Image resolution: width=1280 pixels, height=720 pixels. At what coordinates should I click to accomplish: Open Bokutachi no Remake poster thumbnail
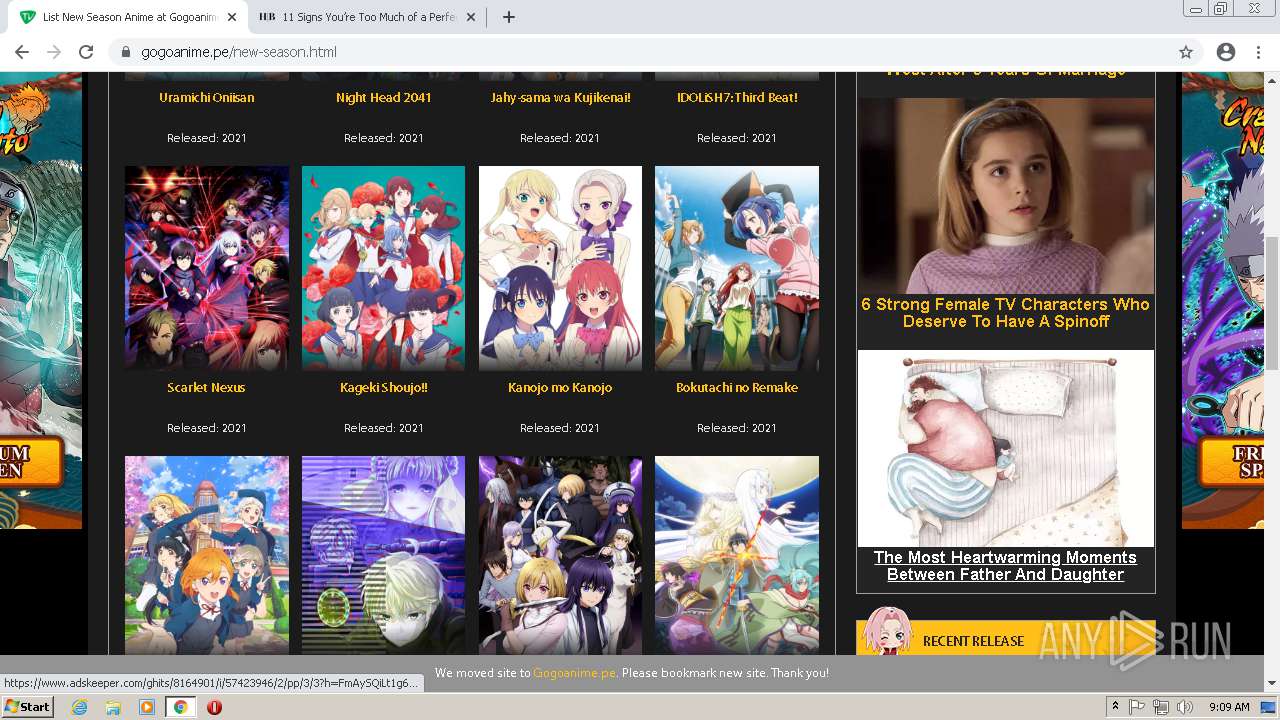tap(737, 268)
